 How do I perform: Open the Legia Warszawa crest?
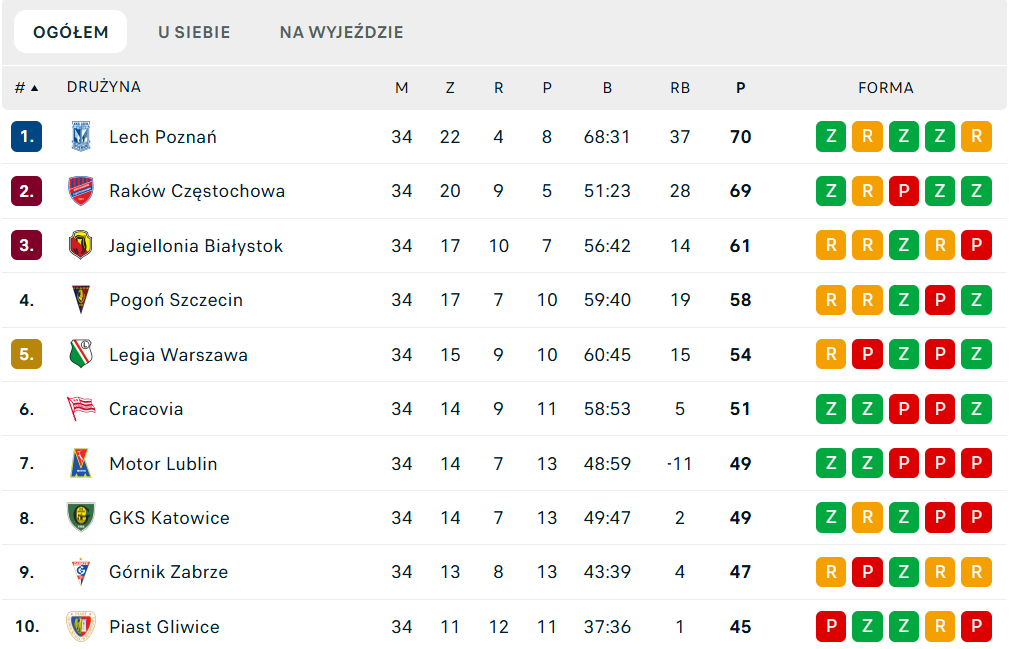pos(81,354)
